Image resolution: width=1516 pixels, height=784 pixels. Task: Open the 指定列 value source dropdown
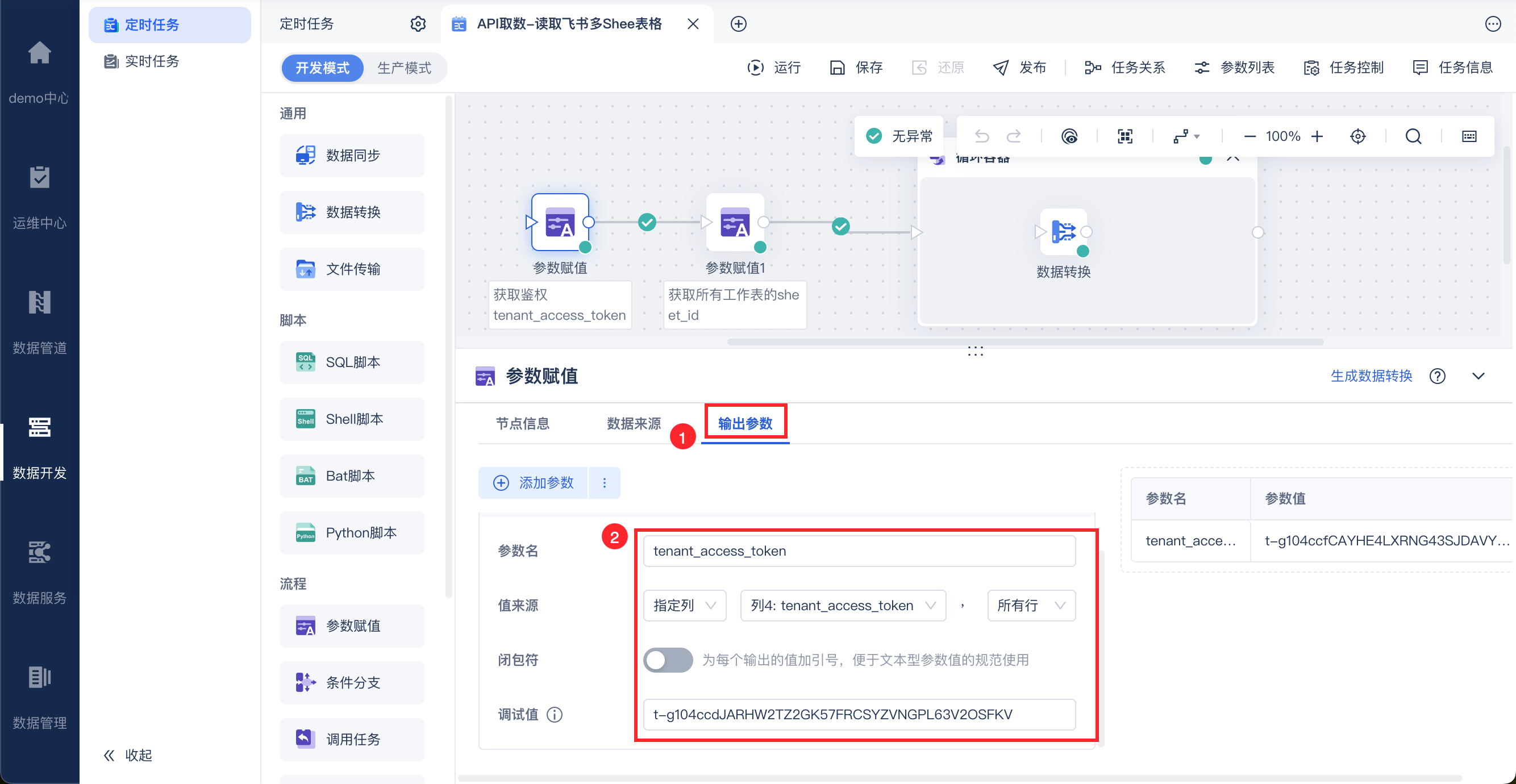click(685, 605)
